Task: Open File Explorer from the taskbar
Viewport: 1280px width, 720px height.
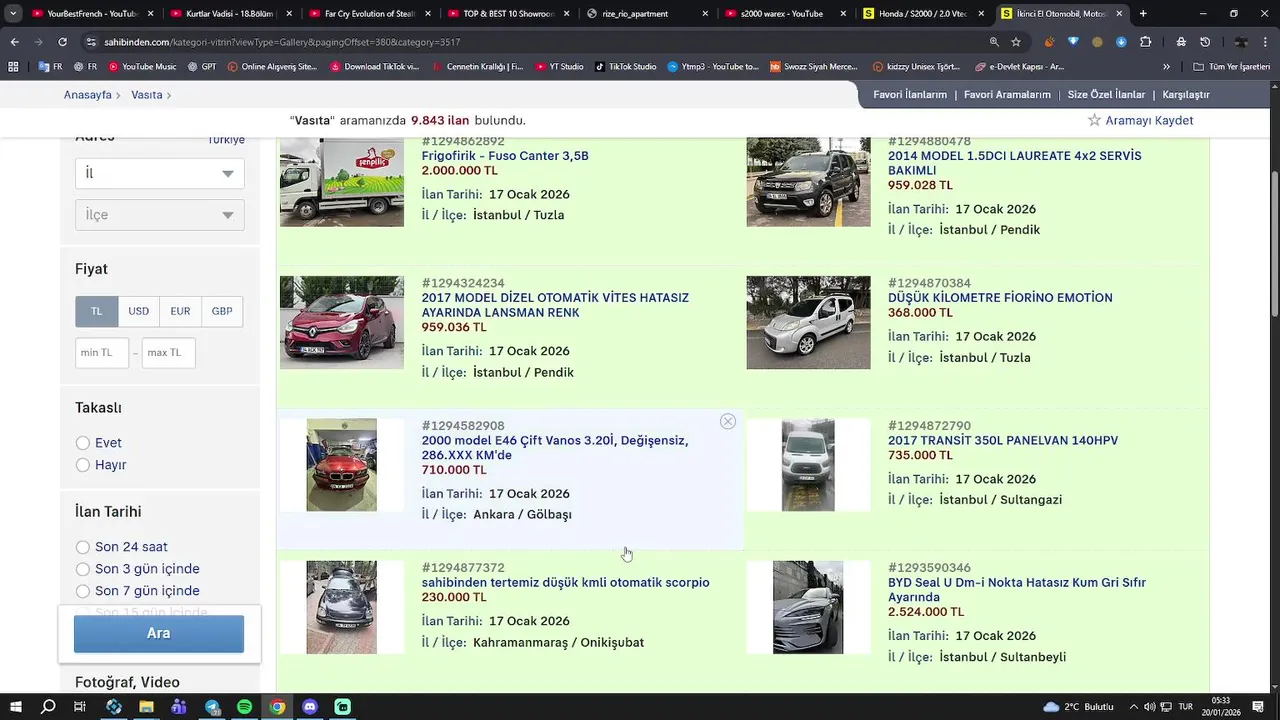Action: tap(146, 707)
